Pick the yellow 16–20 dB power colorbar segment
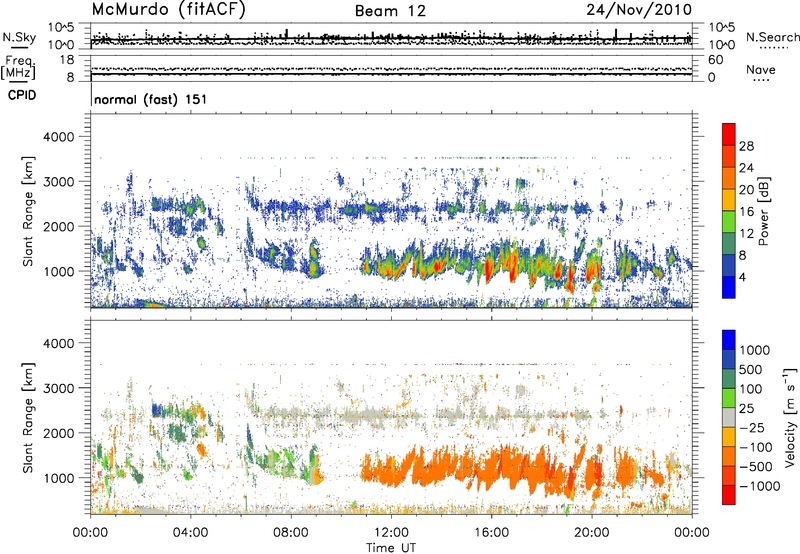 tap(729, 200)
